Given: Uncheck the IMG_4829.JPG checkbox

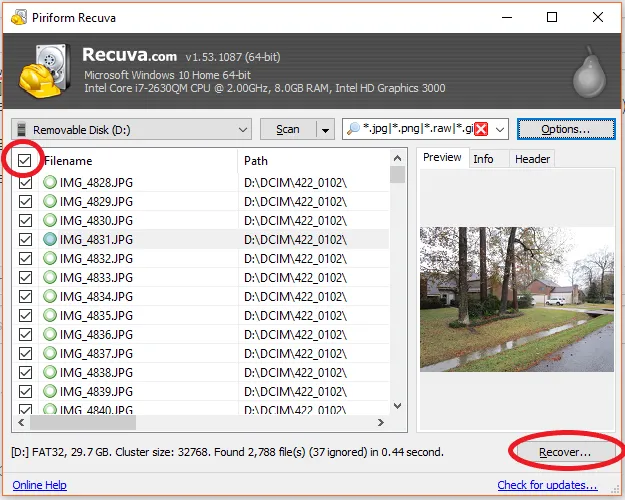Looking at the screenshot, I should click(x=26, y=201).
